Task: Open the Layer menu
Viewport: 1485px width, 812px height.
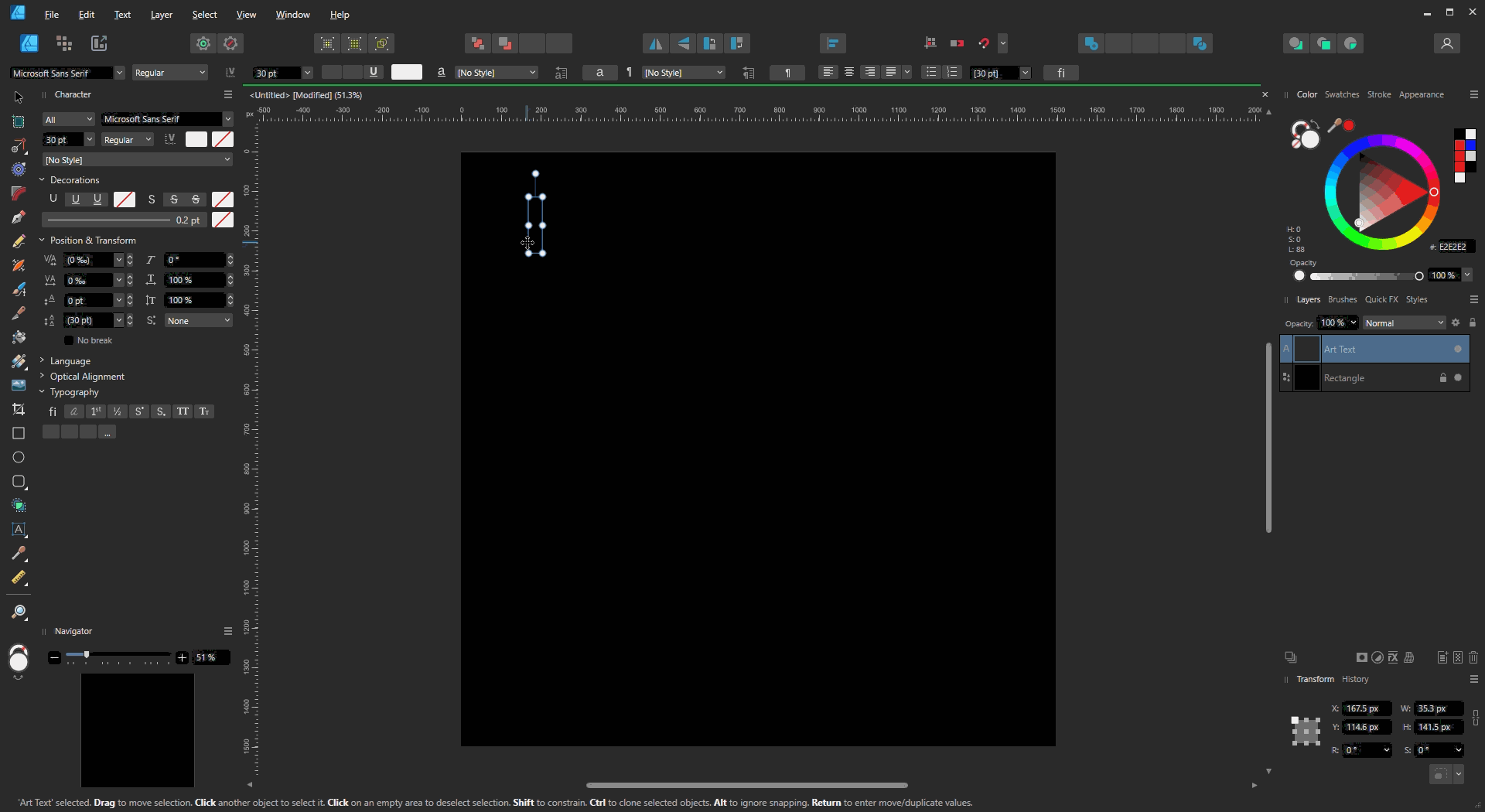Action: tap(161, 15)
